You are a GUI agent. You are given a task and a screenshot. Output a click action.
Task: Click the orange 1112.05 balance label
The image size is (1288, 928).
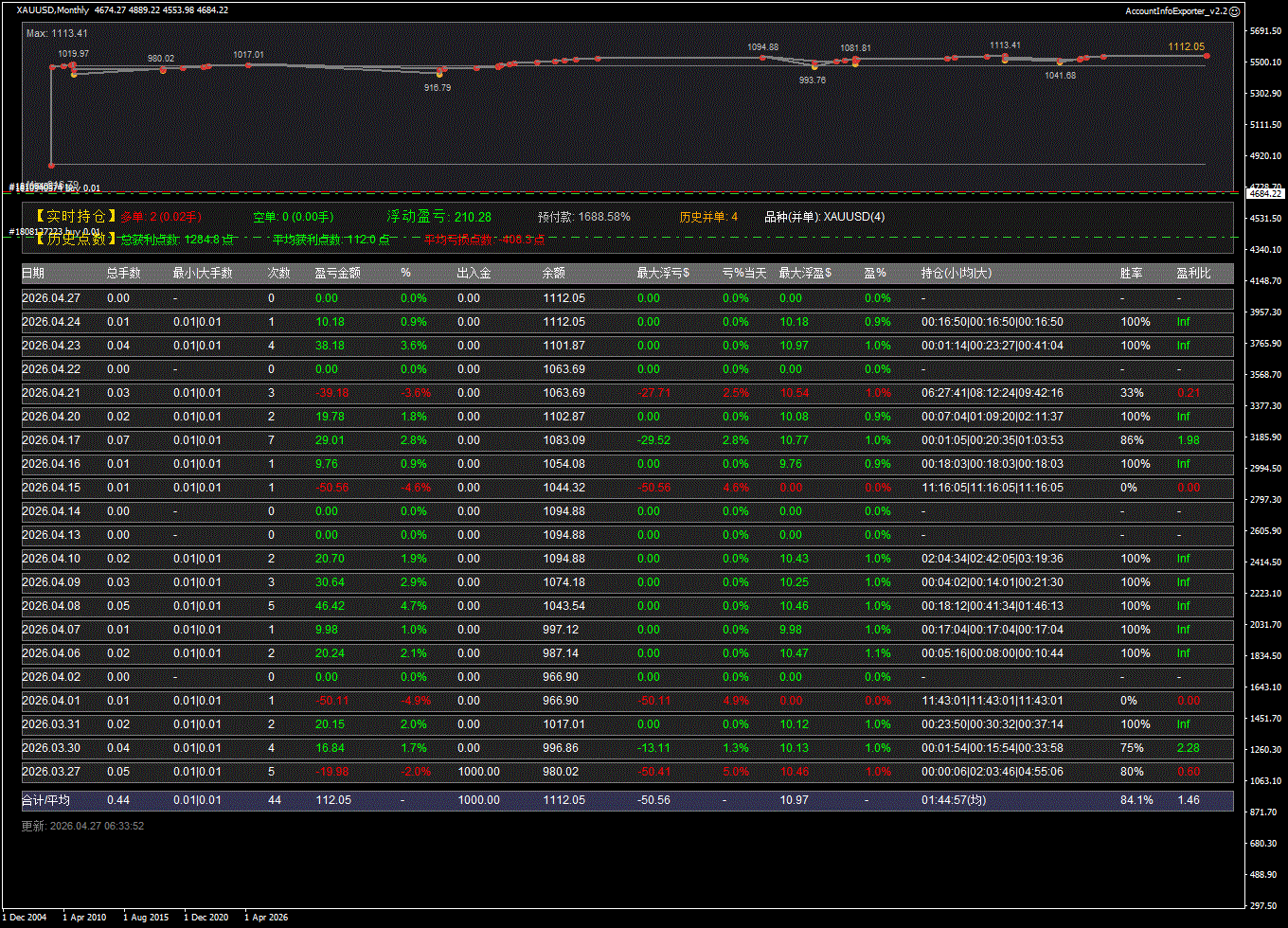(x=1186, y=46)
